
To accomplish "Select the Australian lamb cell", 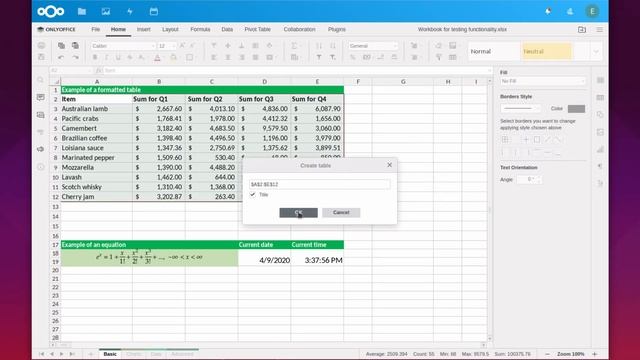I will [x=96, y=109].
